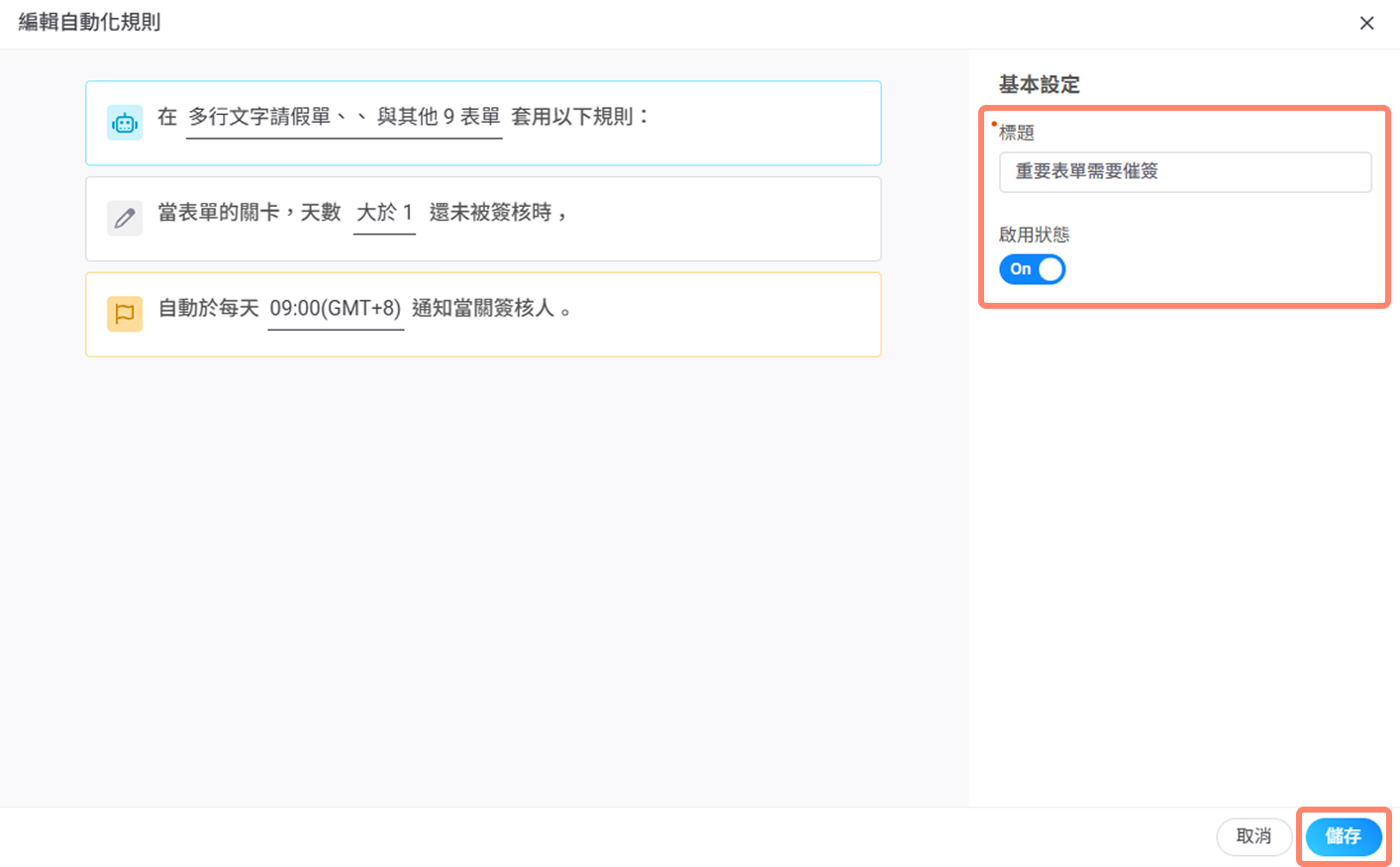Click the 標題 field label
Screen dimensions: 1400x867
1017,133
